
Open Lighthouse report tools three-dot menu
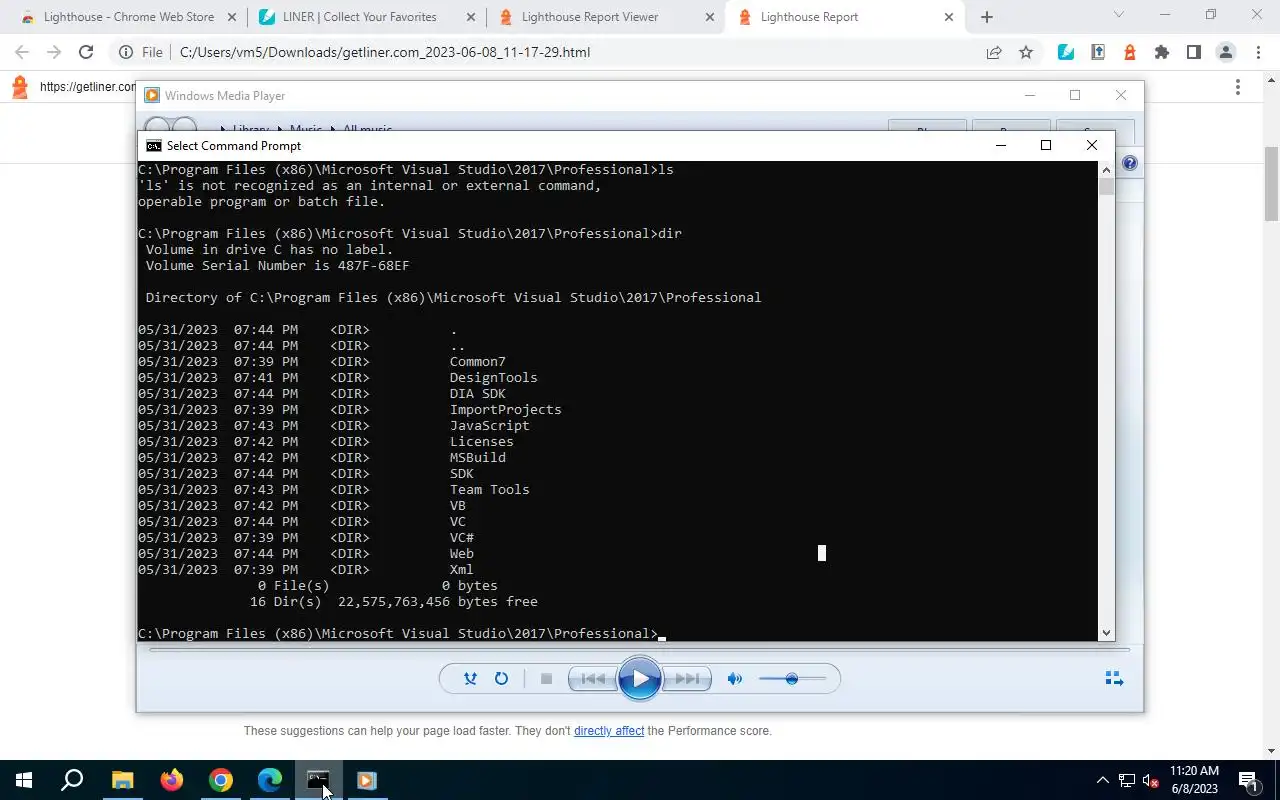[x=1238, y=87]
